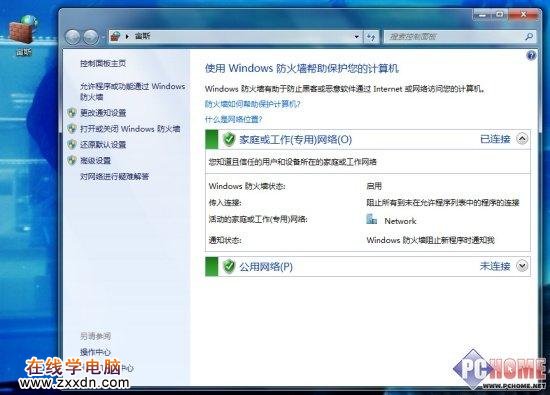Click shield icon next to 高级设置

(x=72, y=160)
